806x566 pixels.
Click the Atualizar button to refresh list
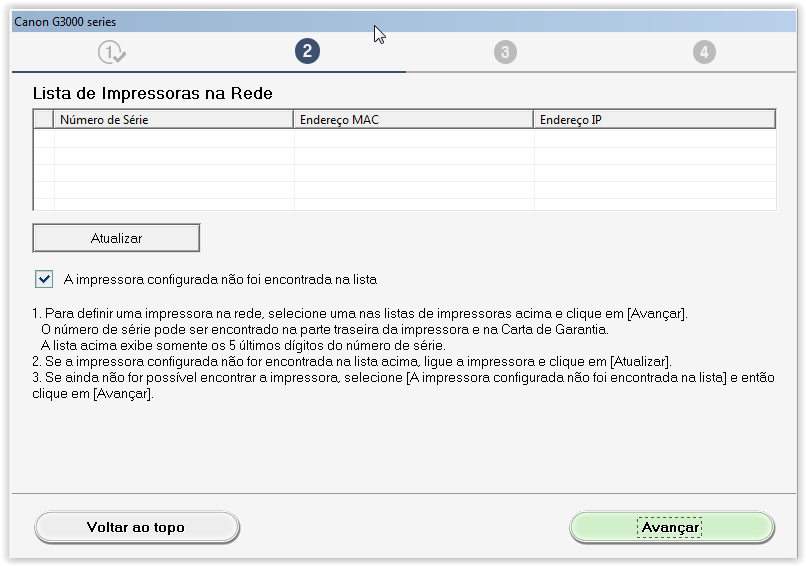tap(116, 238)
